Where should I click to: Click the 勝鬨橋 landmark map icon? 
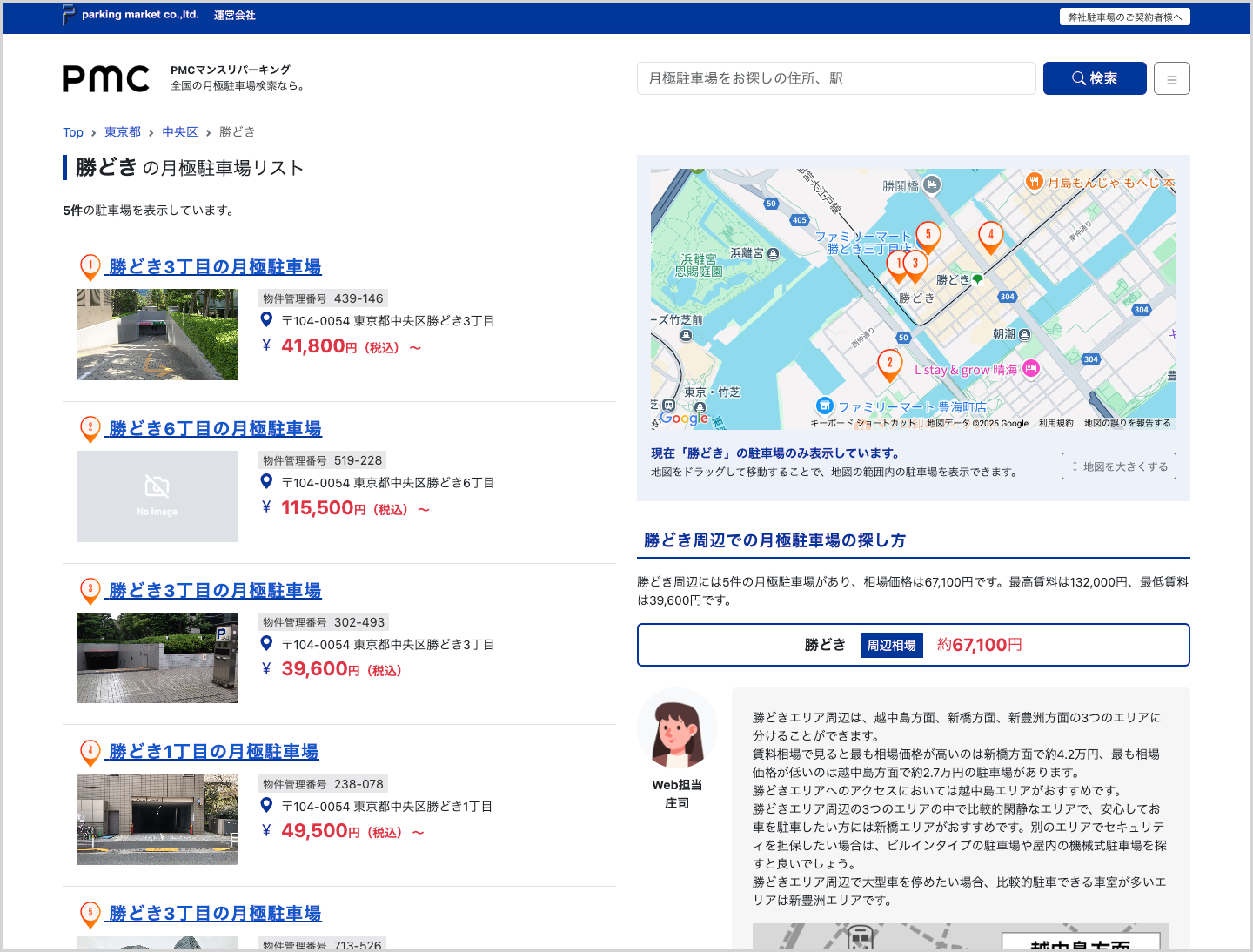[x=932, y=184]
